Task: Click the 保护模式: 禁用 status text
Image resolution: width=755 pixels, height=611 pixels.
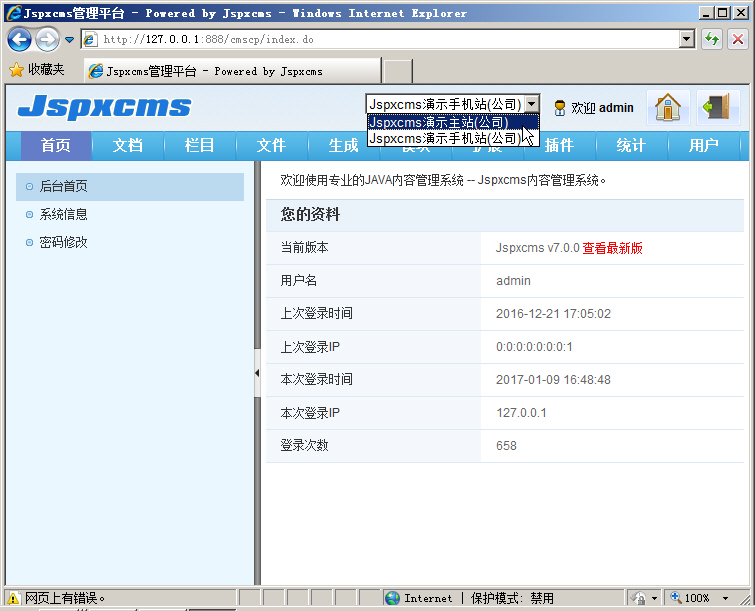Action: [x=512, y=598]
